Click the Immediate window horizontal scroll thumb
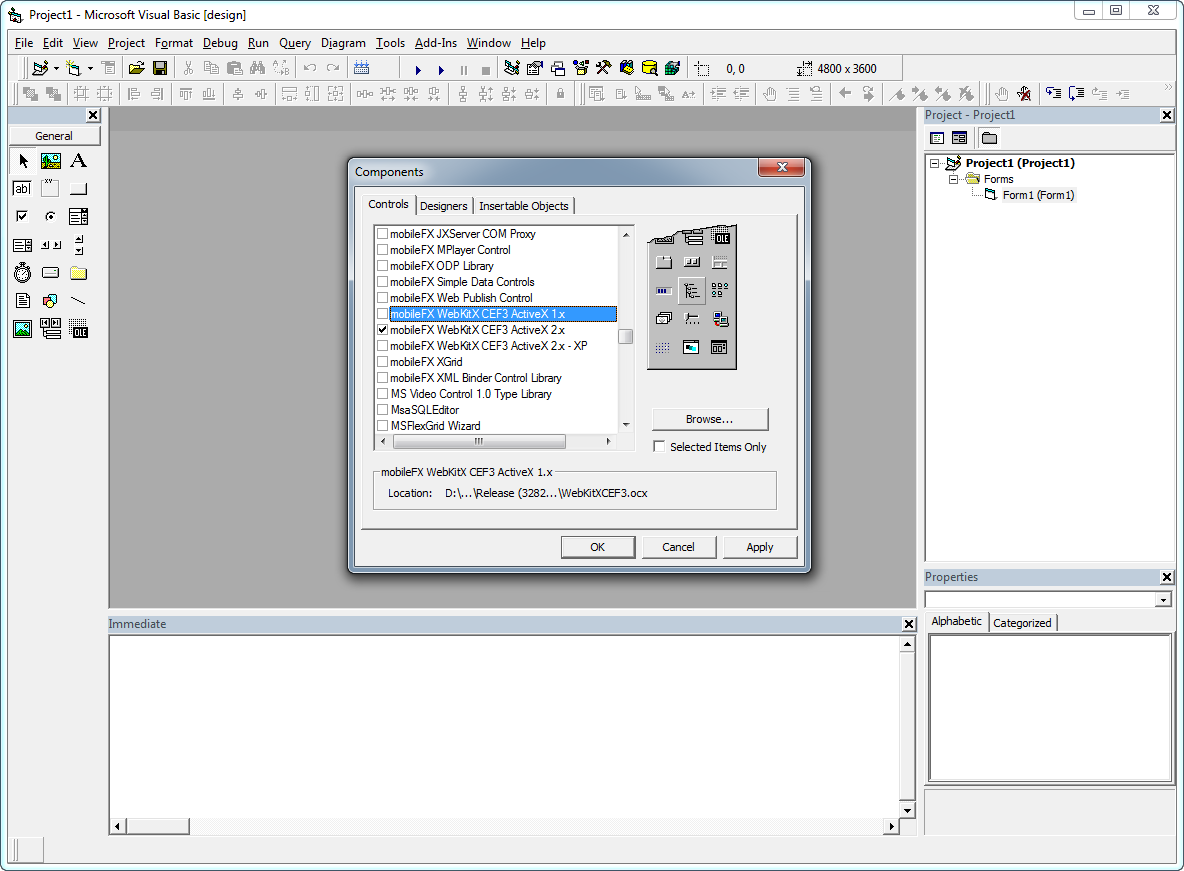 [157, 826]
